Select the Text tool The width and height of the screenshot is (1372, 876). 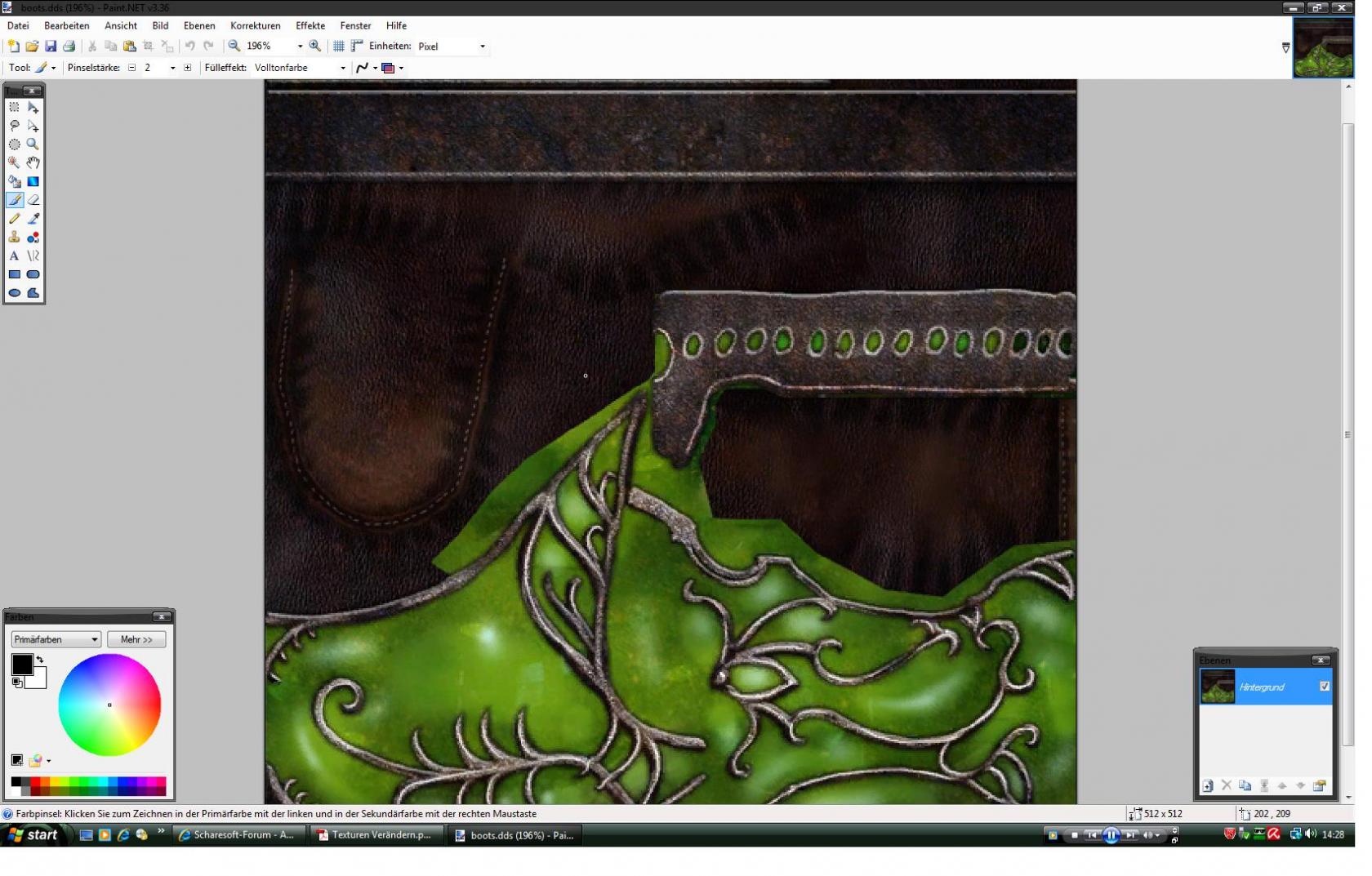[x=14, y=256]
